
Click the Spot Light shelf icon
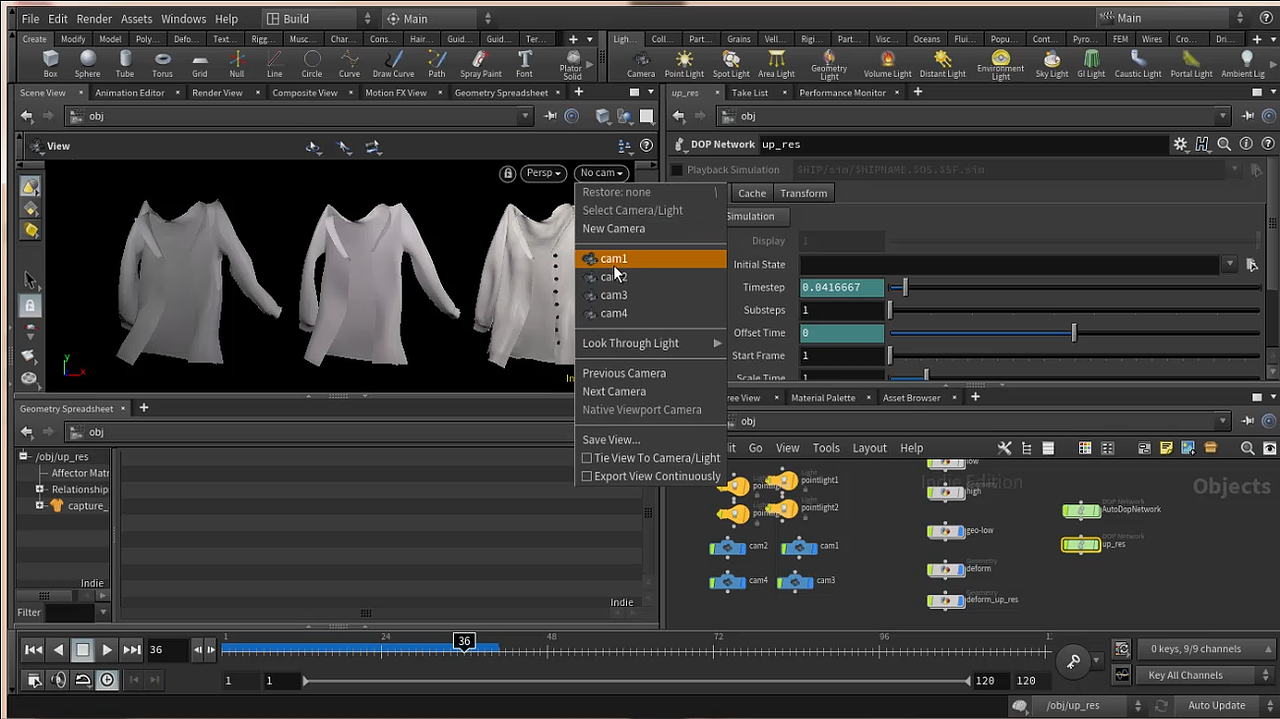731,63
